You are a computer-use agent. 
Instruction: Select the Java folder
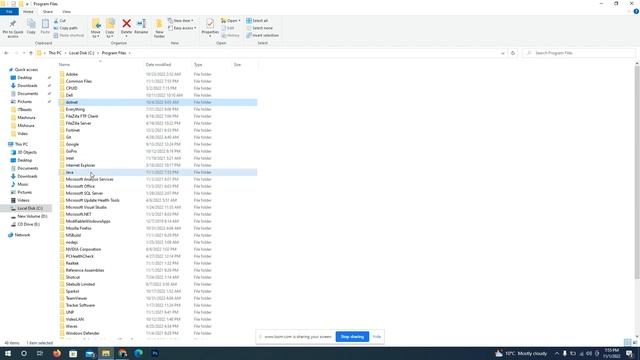158,172
